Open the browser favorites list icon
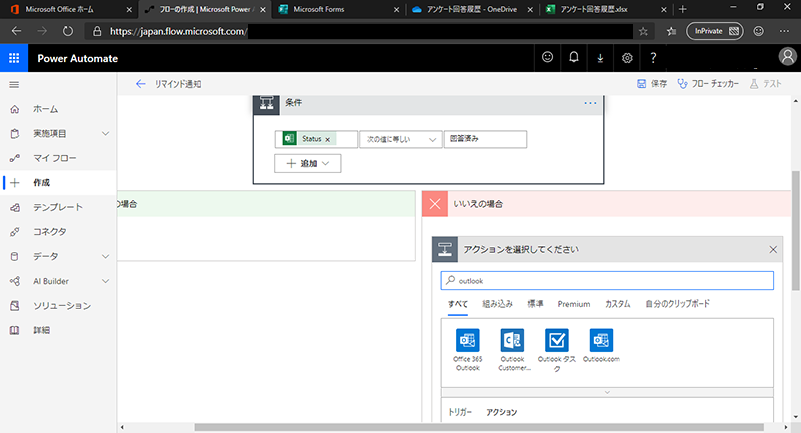Screen dimensions: 801x433 pyautogui.click(x=671, y=31)
